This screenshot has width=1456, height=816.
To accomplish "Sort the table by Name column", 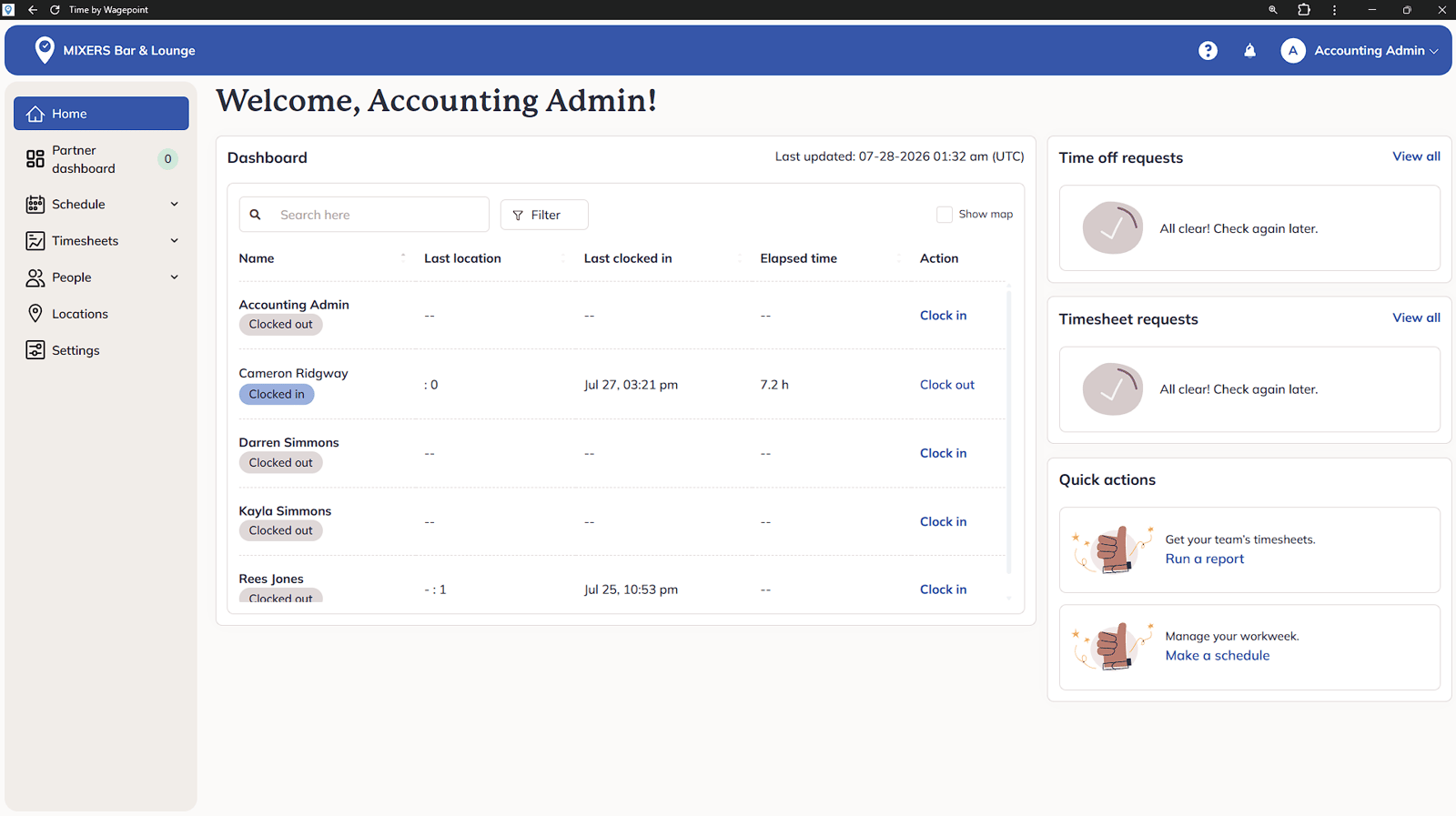I will (257, 258).
